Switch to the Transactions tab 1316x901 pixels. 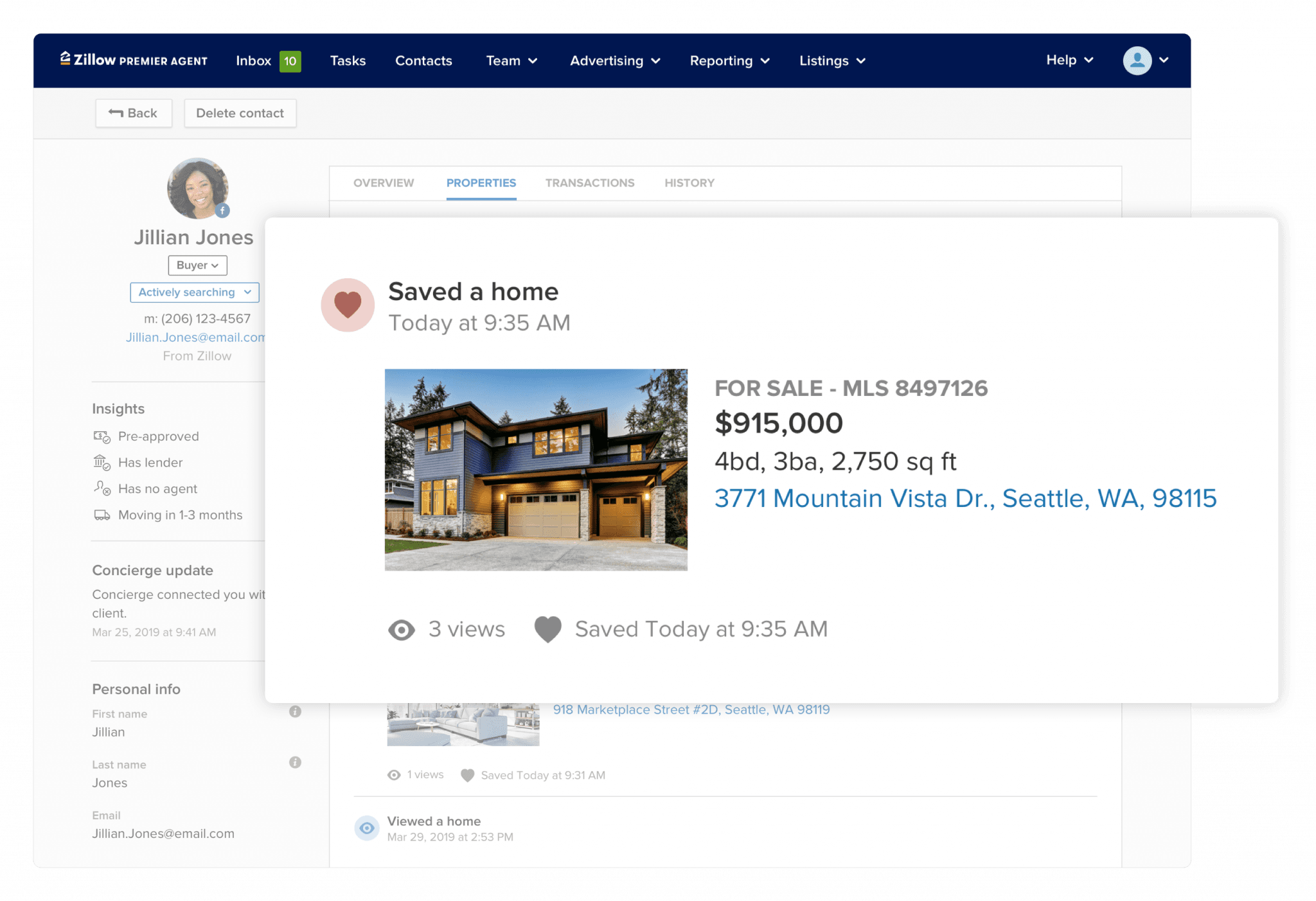pos(589,183)
